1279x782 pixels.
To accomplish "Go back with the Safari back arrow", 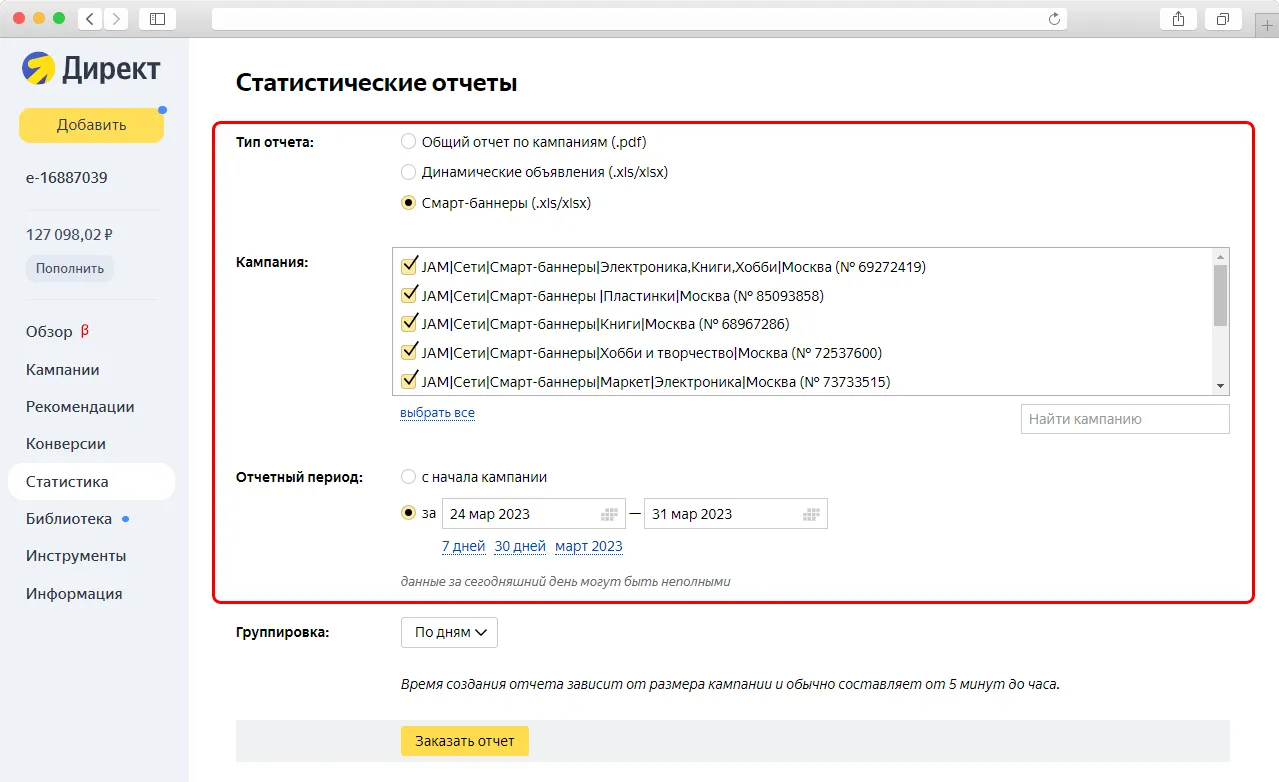I will [x=90, y=19].
